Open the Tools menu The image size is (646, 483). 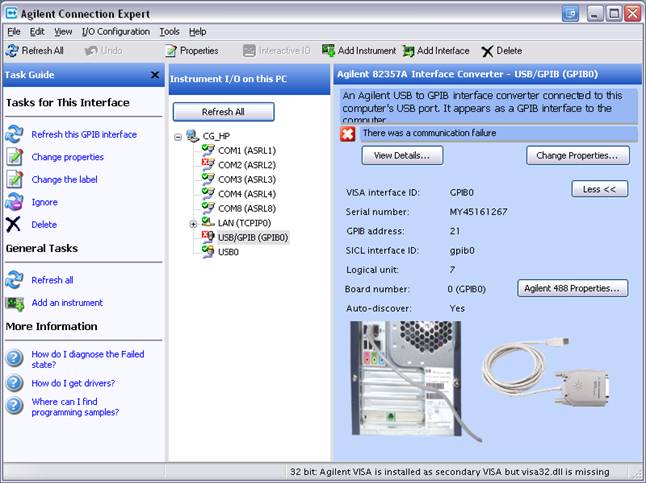click(x=169, y=32)
